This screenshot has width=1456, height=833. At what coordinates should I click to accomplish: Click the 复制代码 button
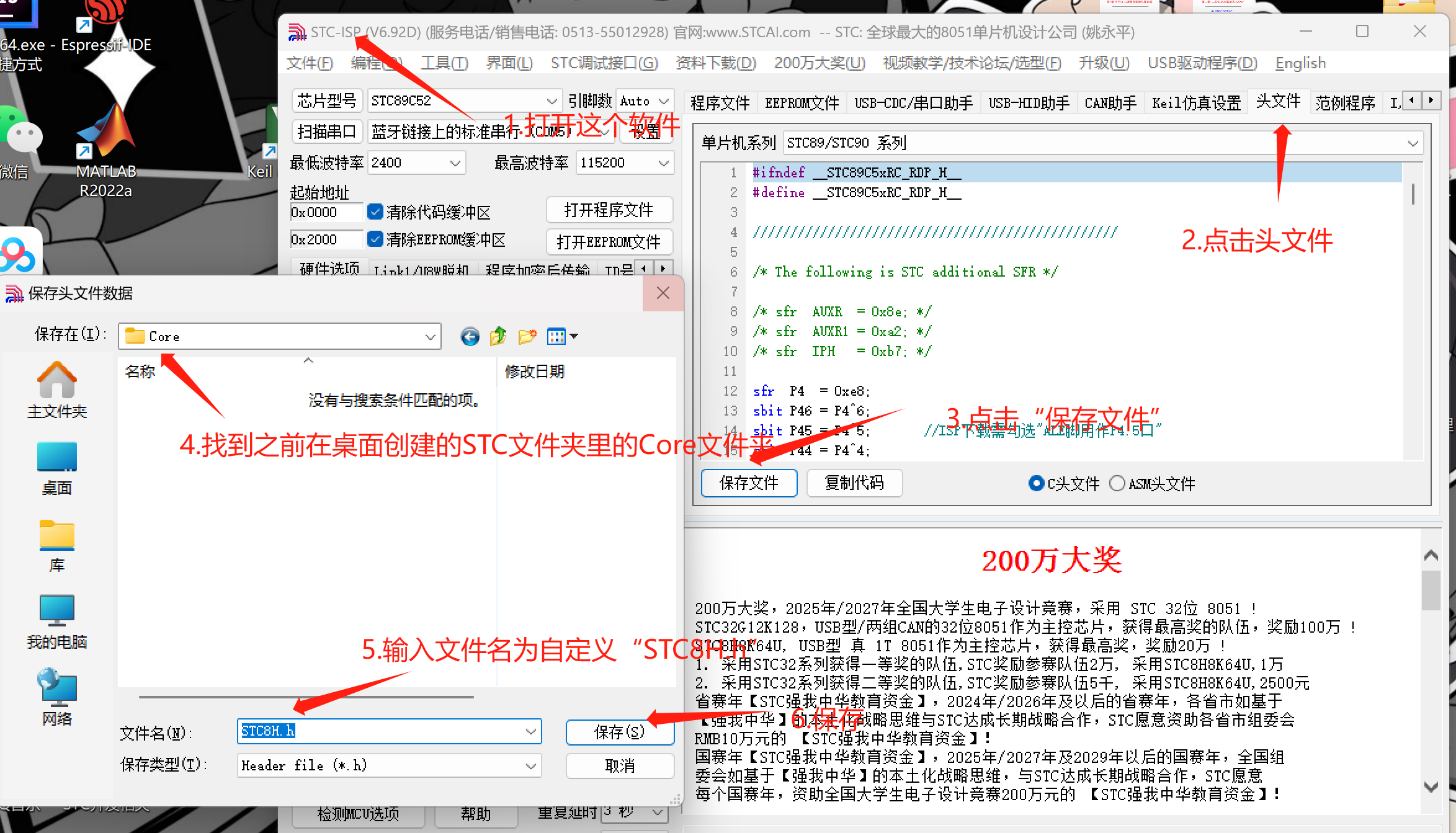(x=854, y=483)
